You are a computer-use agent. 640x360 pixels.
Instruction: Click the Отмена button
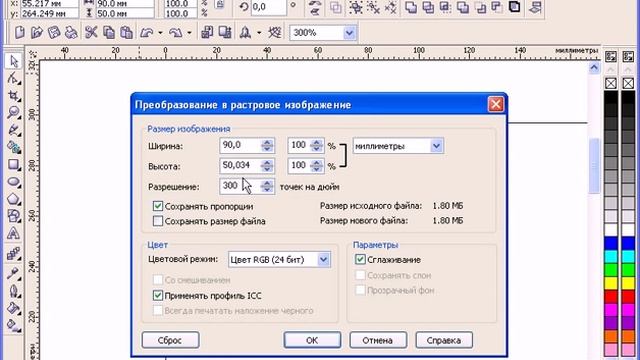378,340
